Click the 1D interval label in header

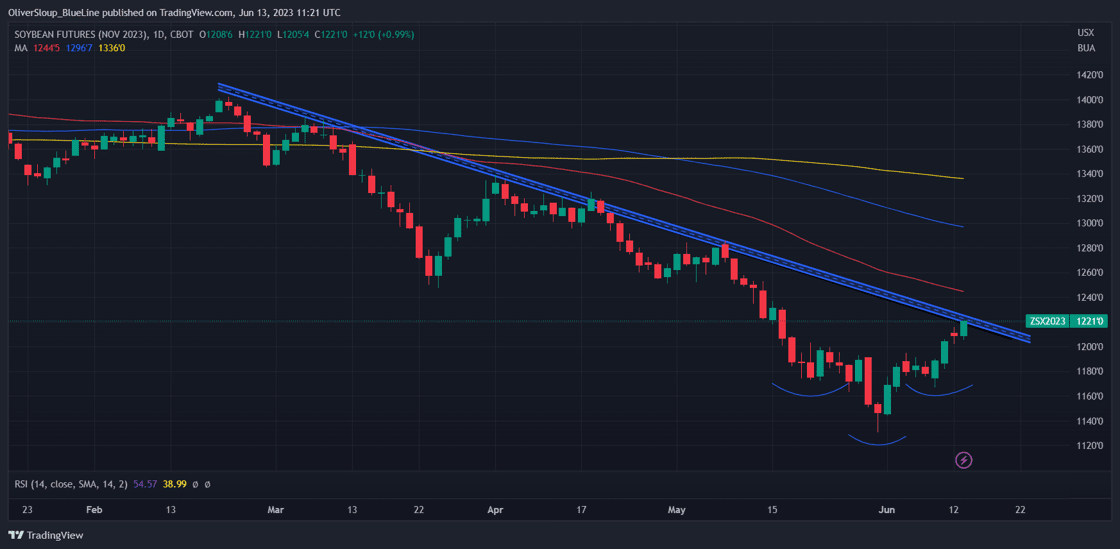point(161,34)
